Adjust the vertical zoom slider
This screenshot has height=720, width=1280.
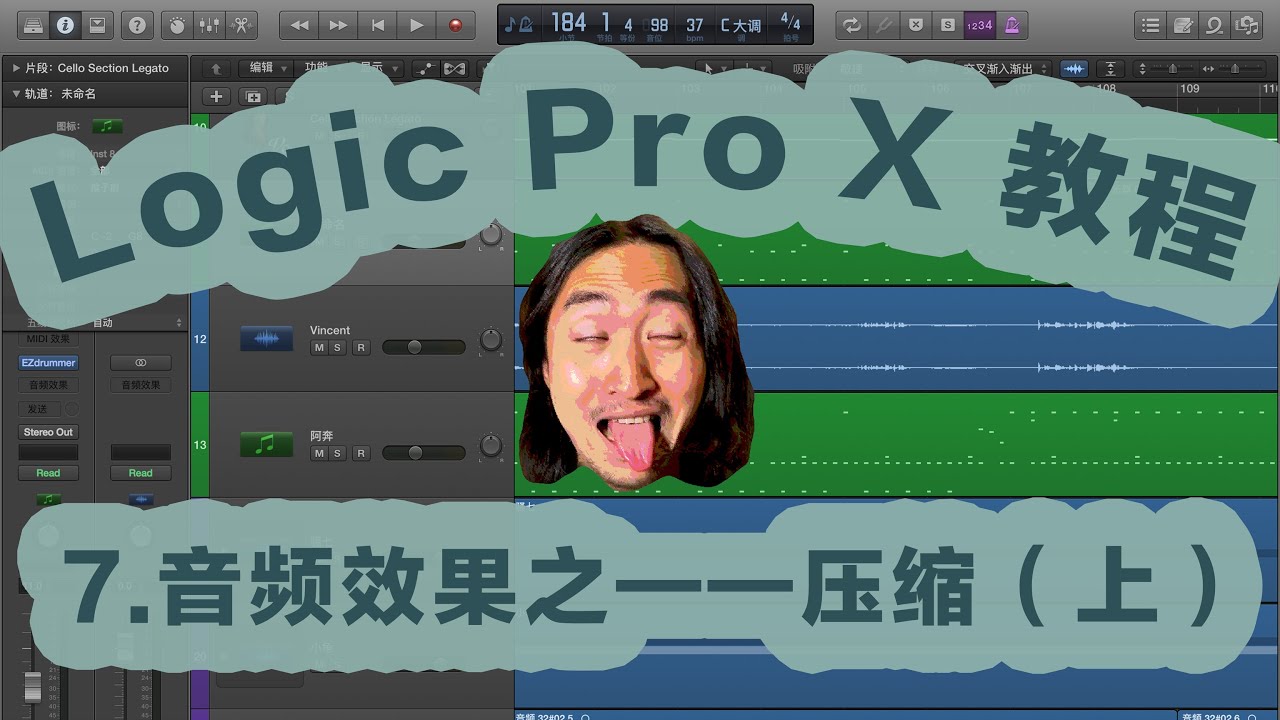pos(1171,69)
